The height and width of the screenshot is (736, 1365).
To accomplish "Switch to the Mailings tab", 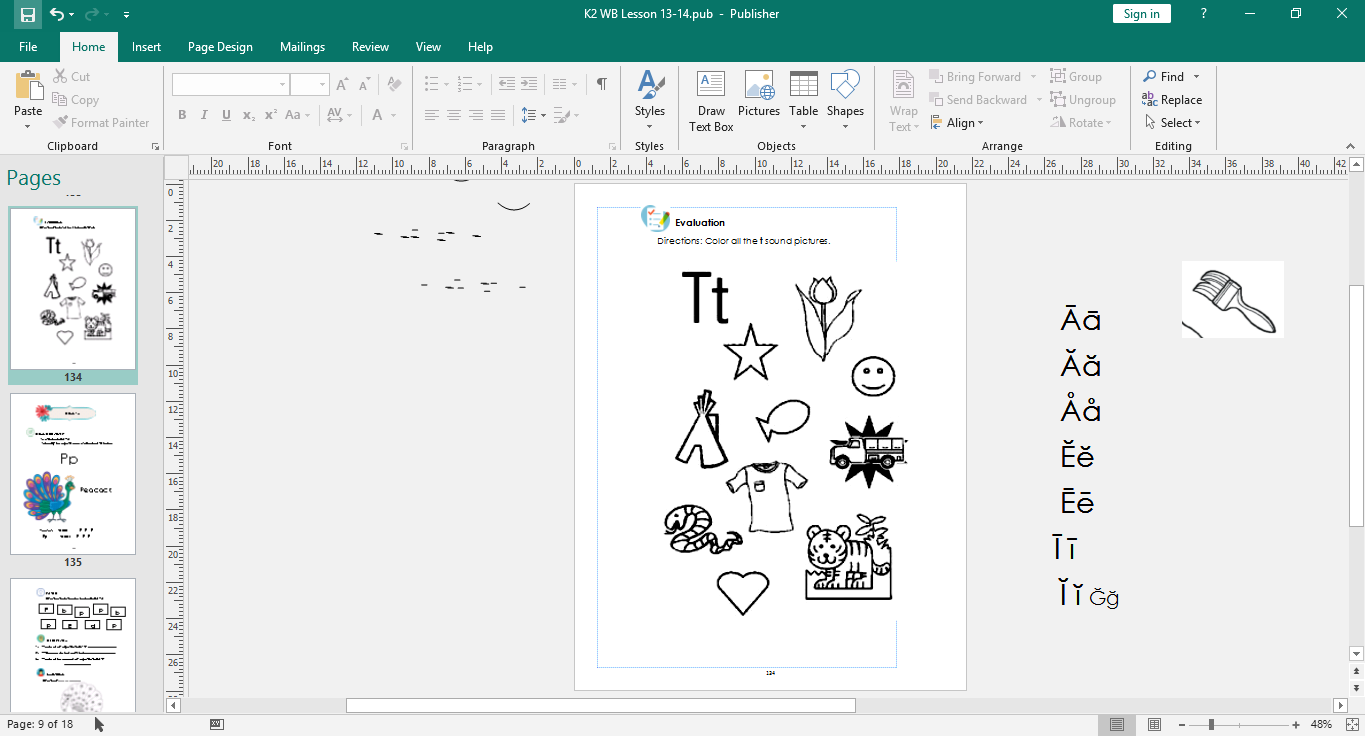I will pyautogui.click(x=302, y=47).
